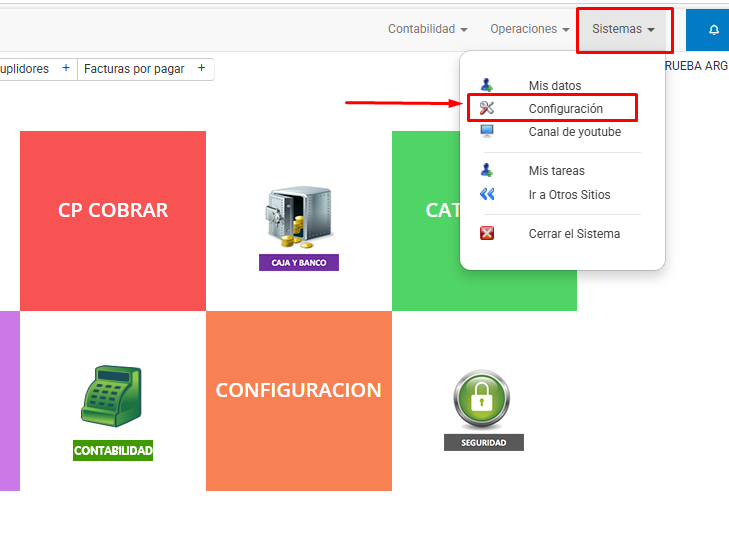Choose Ir a Otros Sitios menu entry
729x558 pixels.
569,195
